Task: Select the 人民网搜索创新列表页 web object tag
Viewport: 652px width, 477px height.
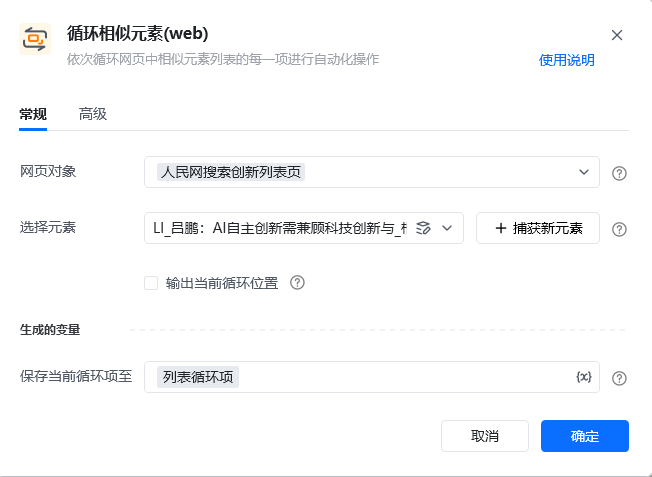Action: 231,172
